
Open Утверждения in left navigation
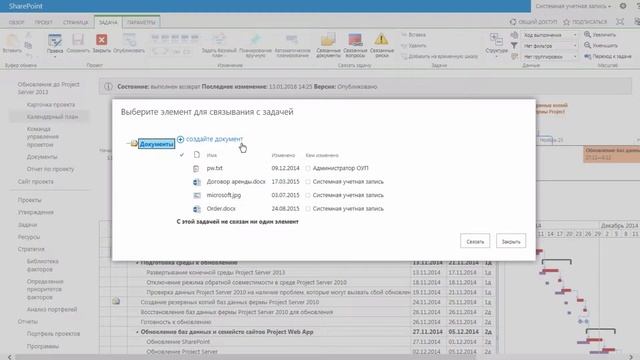[36, 212]
